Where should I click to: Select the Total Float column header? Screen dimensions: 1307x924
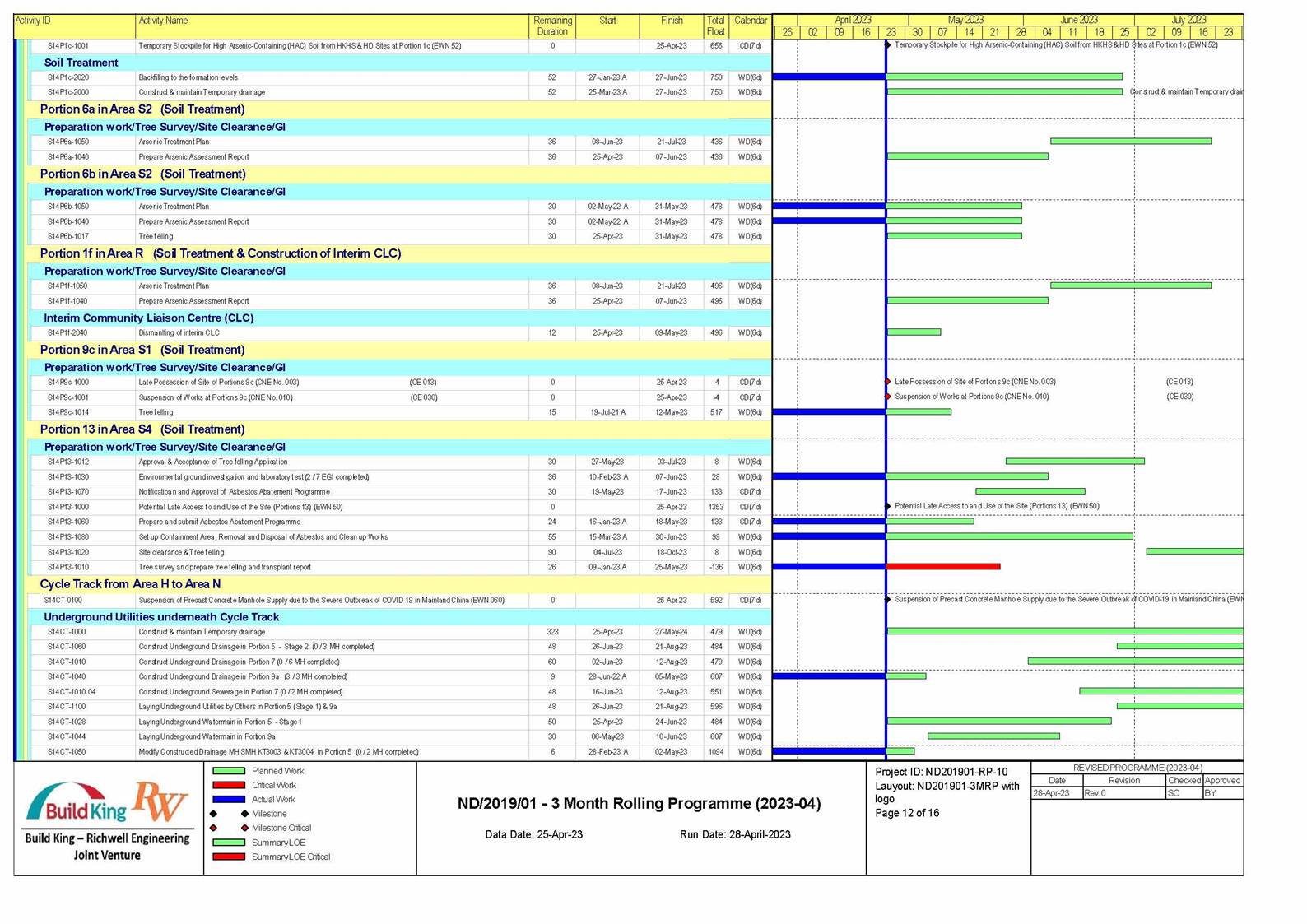tap(716, 26)
